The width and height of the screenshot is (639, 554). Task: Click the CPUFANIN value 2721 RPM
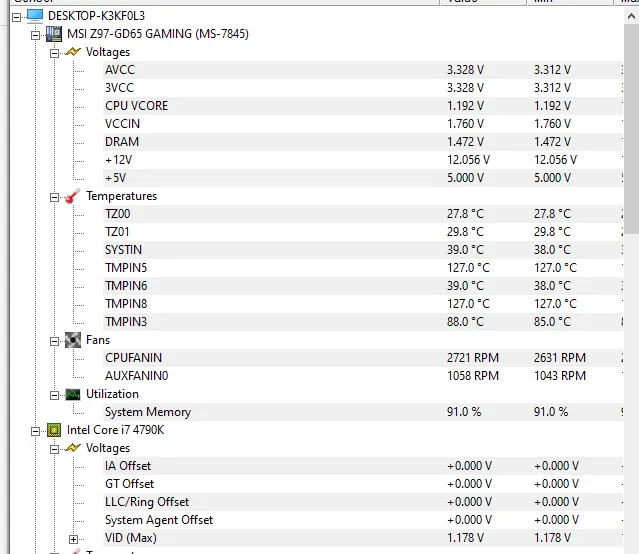[x=473, y=358]
